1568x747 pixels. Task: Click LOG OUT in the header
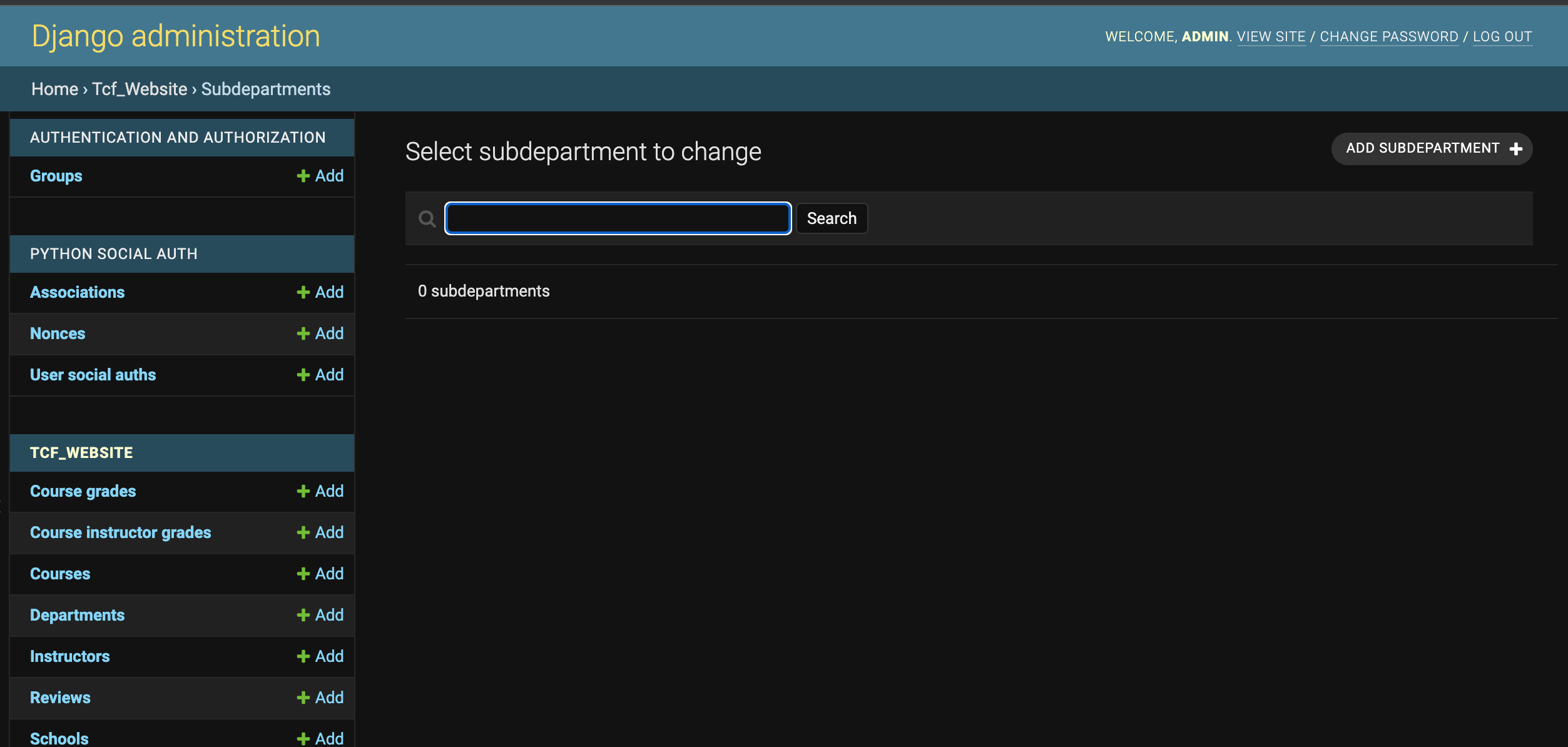(1503, 36)
